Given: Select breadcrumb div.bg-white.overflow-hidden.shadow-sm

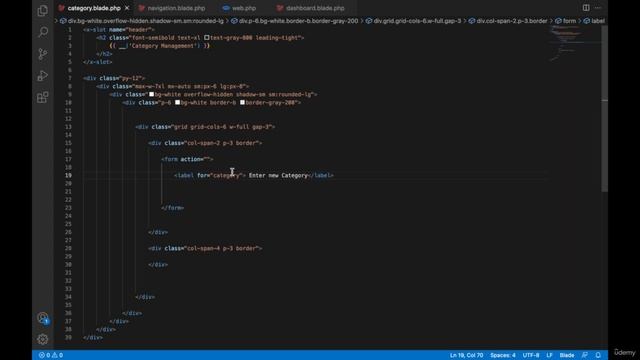Looking at the screenshot, I should [141, 21].
